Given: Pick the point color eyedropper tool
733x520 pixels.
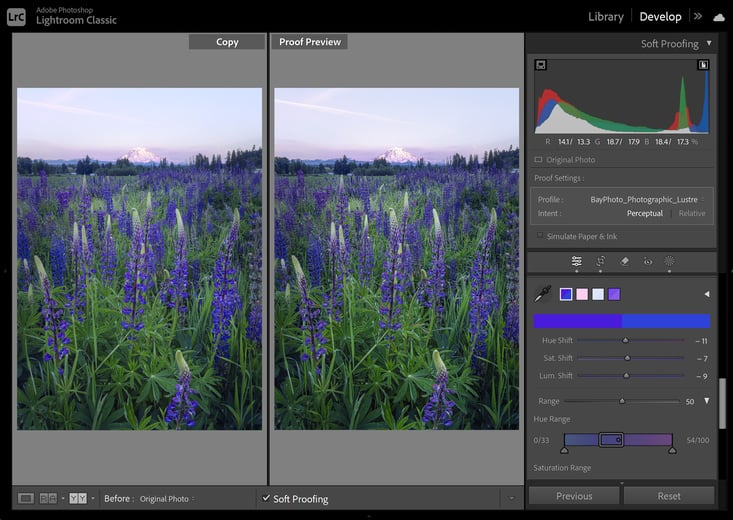Looking at the screenshot, I should [542, 294].
